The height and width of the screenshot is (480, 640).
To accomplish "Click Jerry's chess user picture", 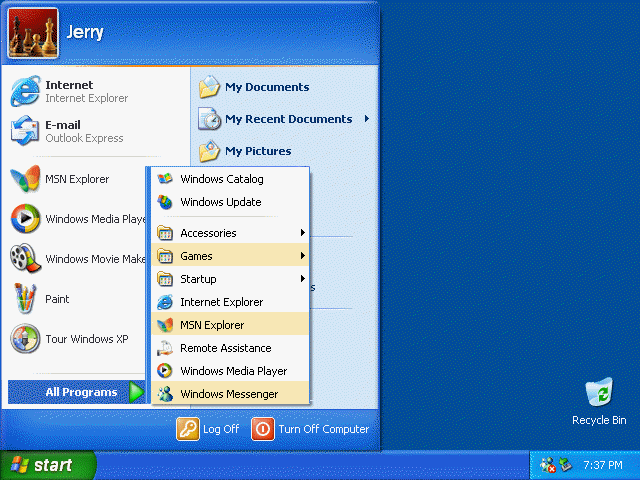I will [x=33, y=33].
